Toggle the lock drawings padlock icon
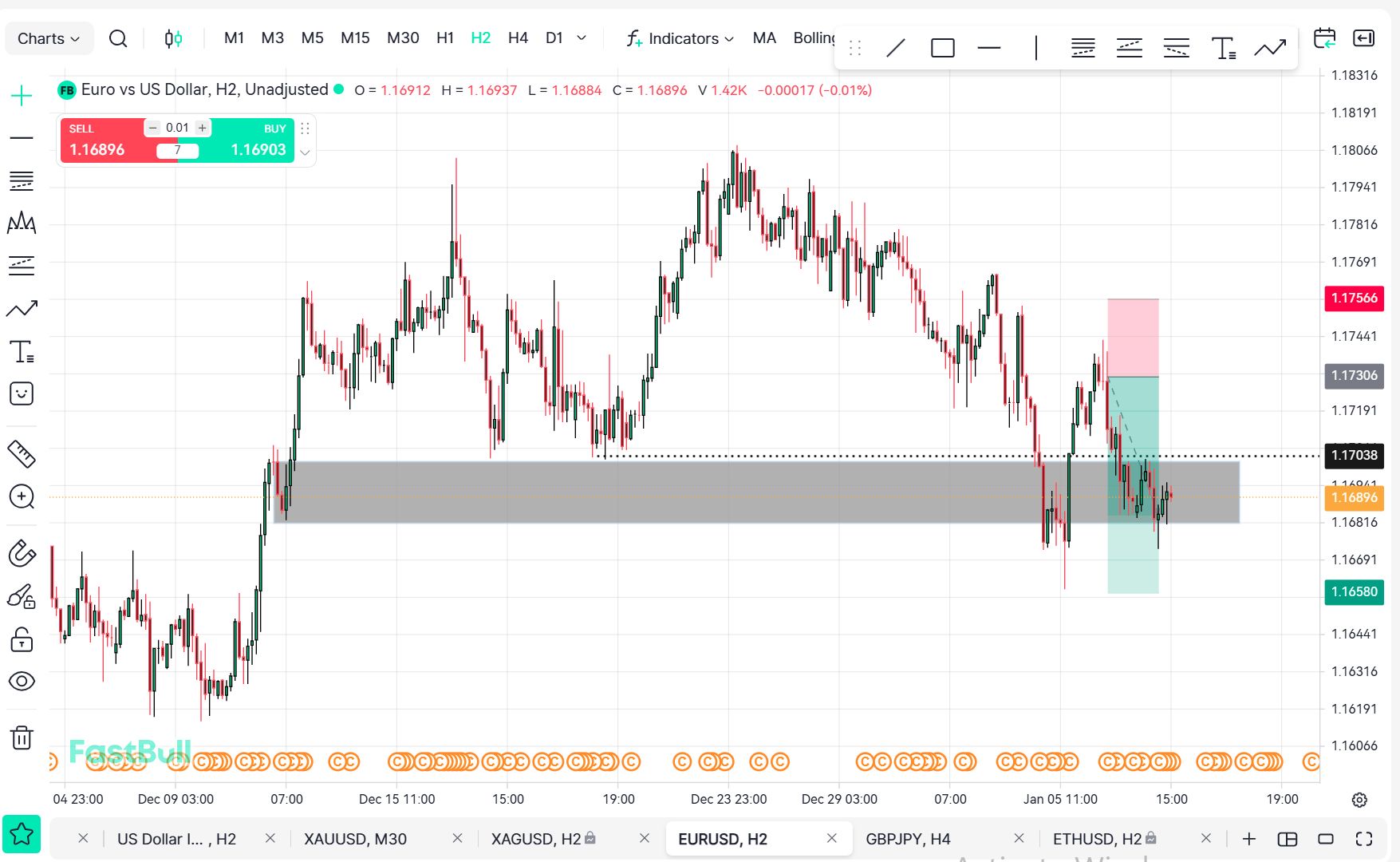 click(22, 639)
